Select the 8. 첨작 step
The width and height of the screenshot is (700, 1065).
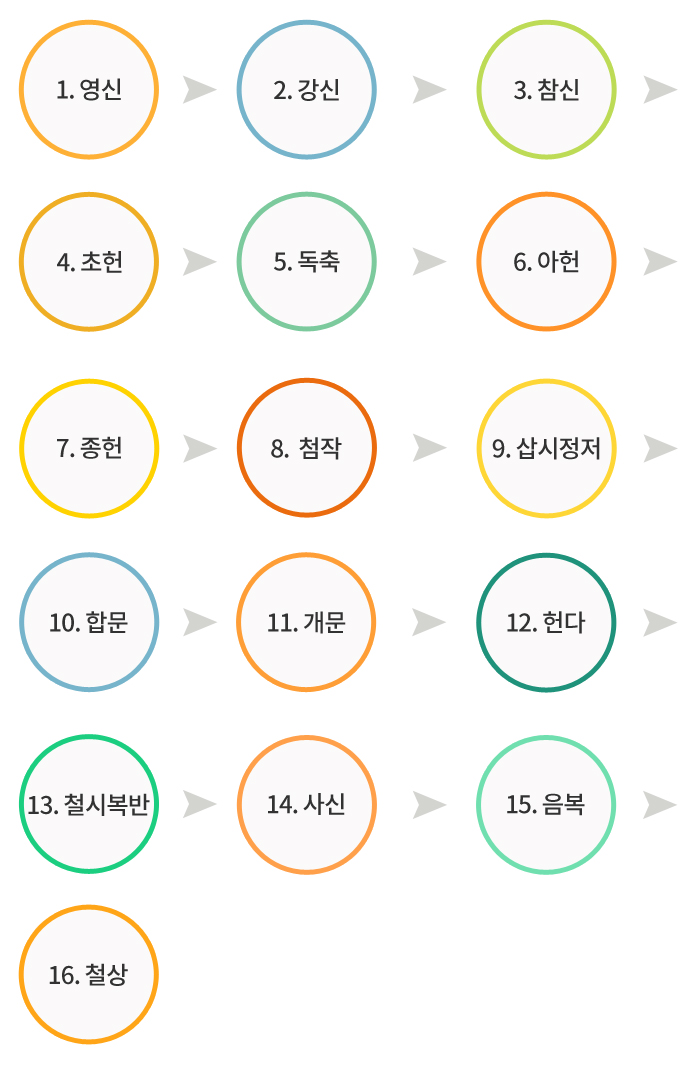[x=306, y=448]
